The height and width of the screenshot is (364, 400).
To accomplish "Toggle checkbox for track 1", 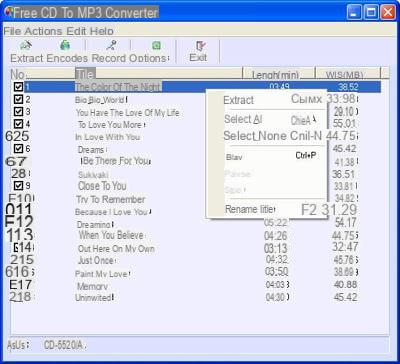I will pos(19,87).
